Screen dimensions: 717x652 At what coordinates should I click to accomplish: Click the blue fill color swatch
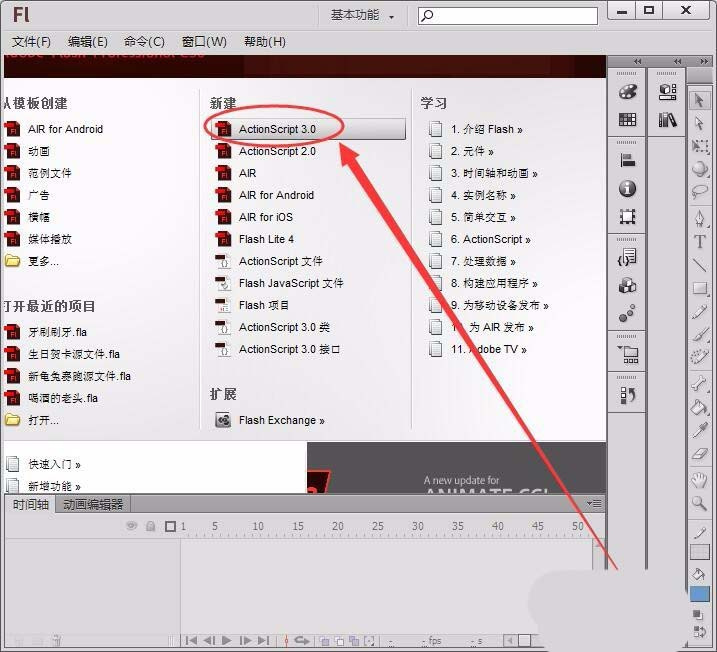tap(700, 594)
